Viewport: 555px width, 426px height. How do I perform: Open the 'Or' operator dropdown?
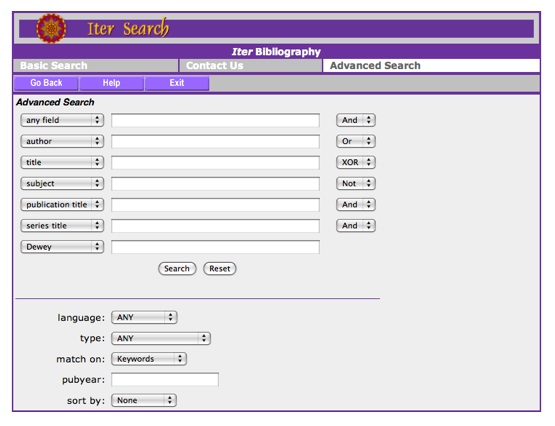(x=356, y=141)
